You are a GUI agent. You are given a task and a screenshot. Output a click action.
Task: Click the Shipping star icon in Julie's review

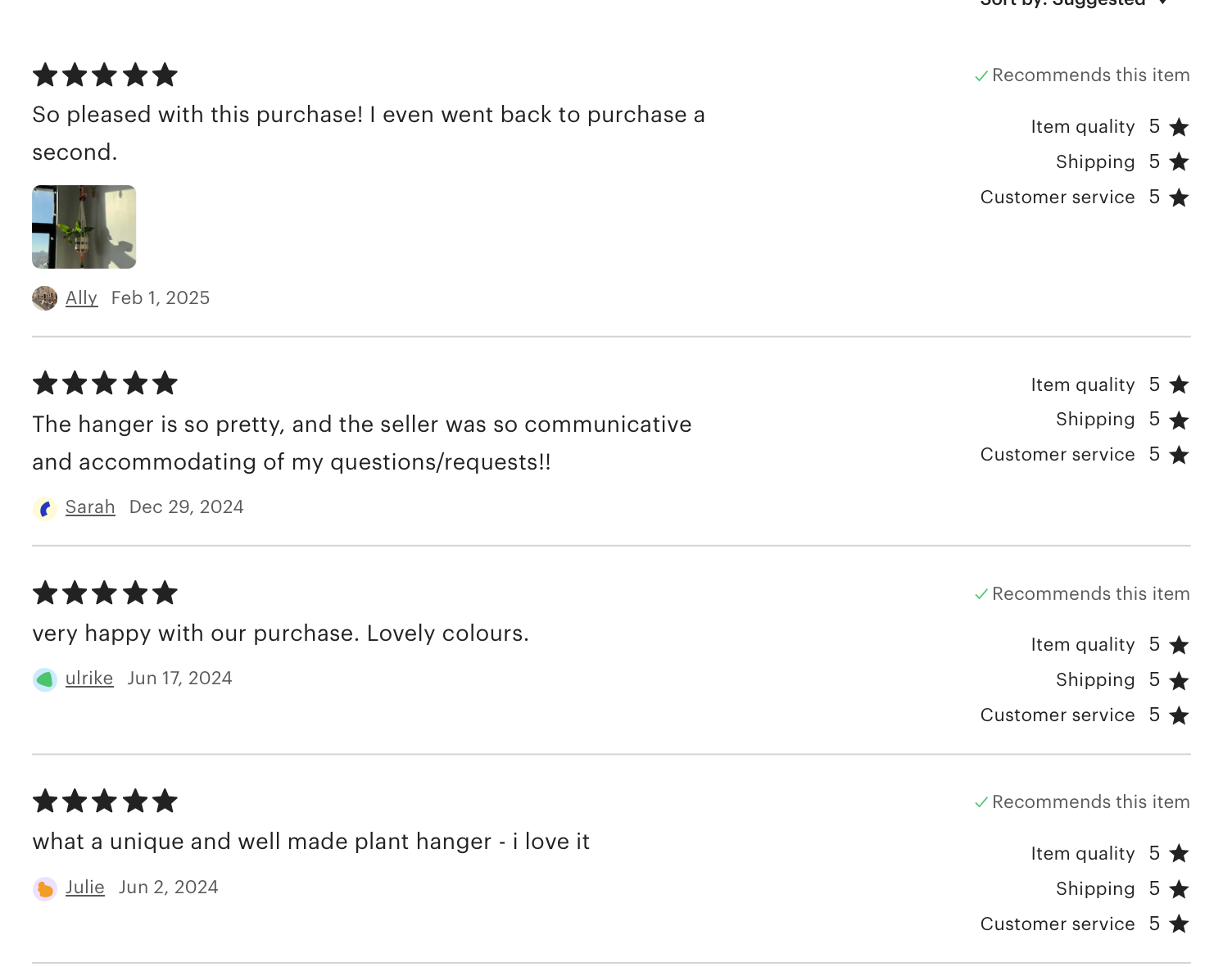click(x=1180, y=889)
